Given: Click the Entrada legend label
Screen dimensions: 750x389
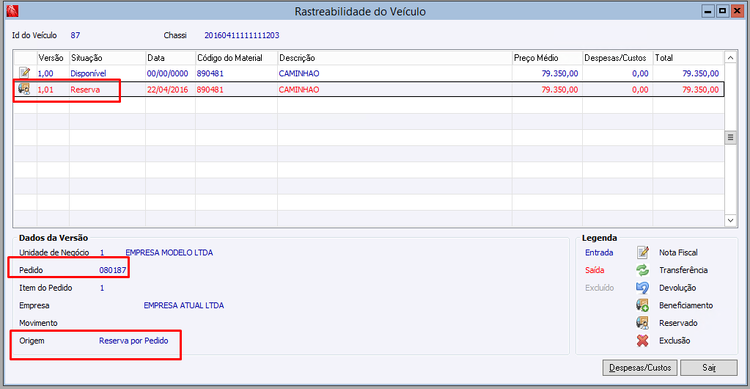Looking at the screenshot, I should pos(599,252).
